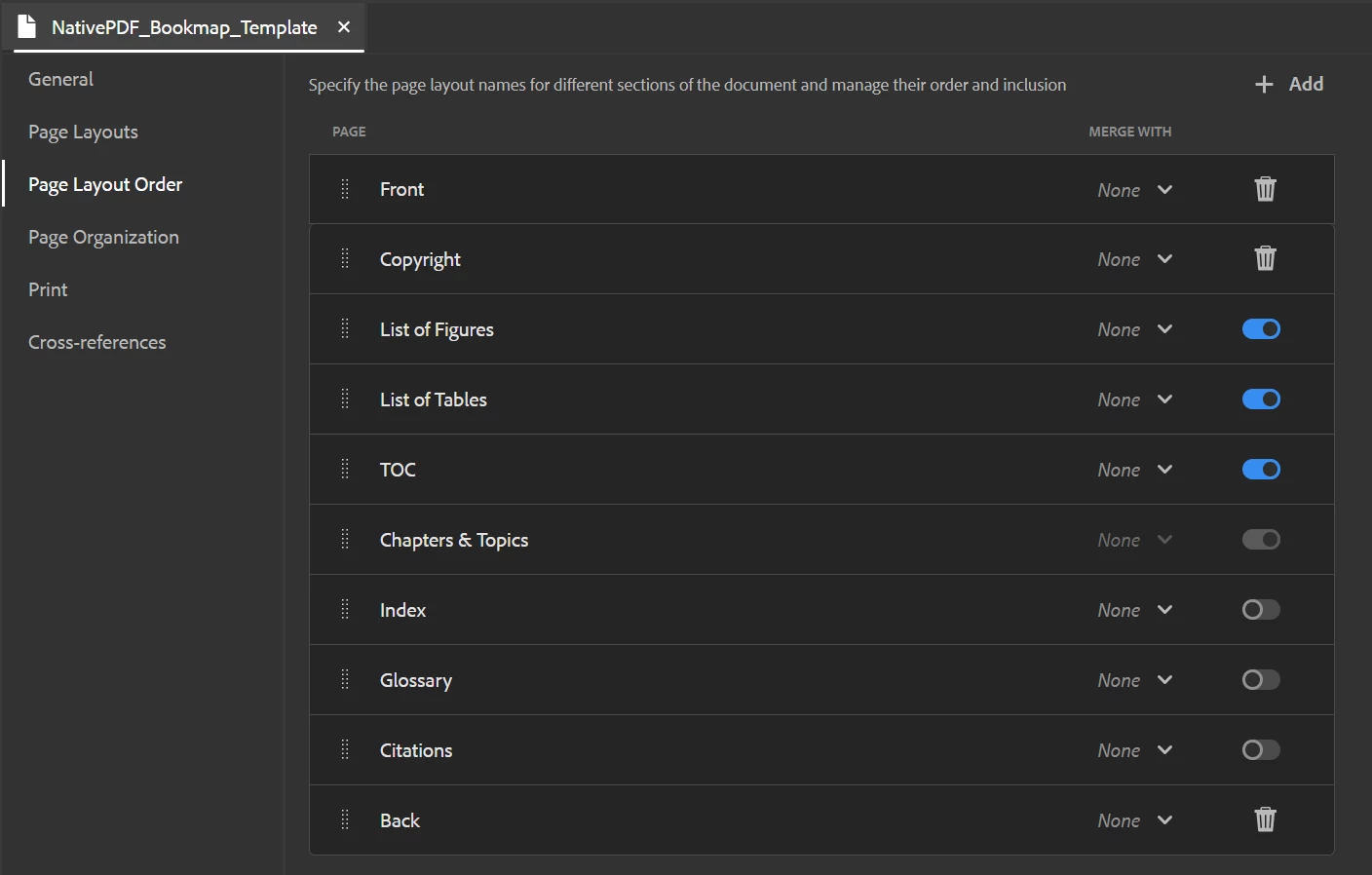Click the MERGE WITH column header

coord(1130,132)
